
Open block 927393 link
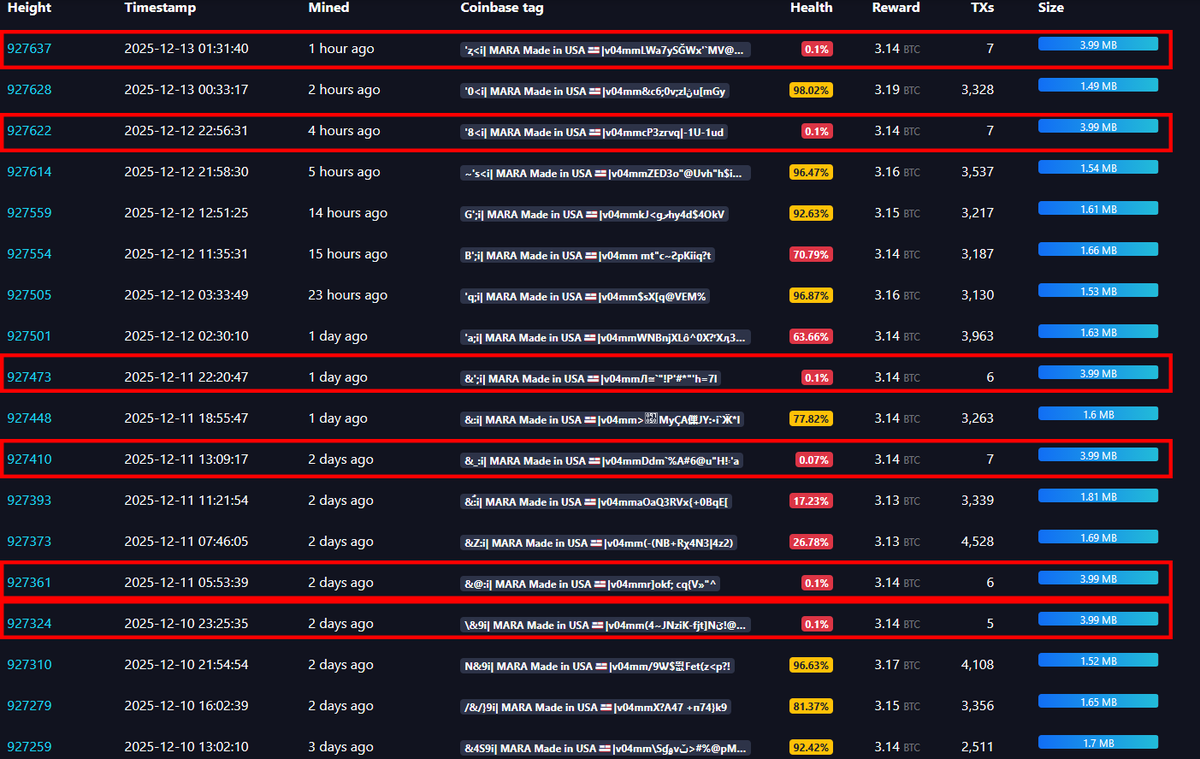point(29,501)
